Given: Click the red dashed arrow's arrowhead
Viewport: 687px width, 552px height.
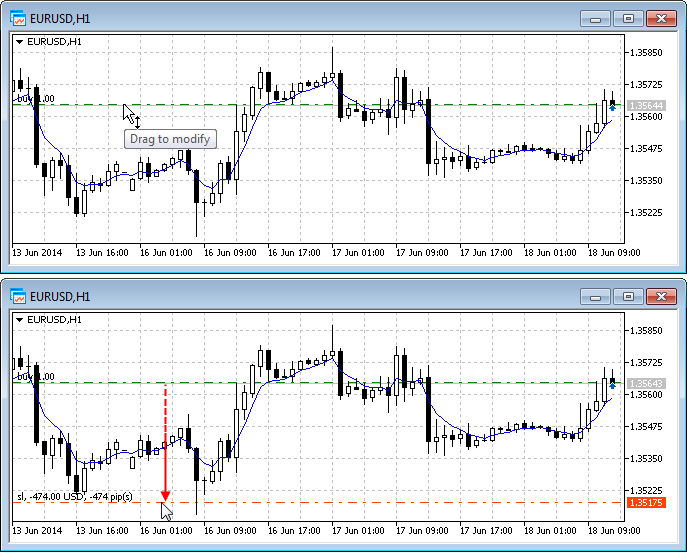Looking at the screenshot, I should [165, 494].
